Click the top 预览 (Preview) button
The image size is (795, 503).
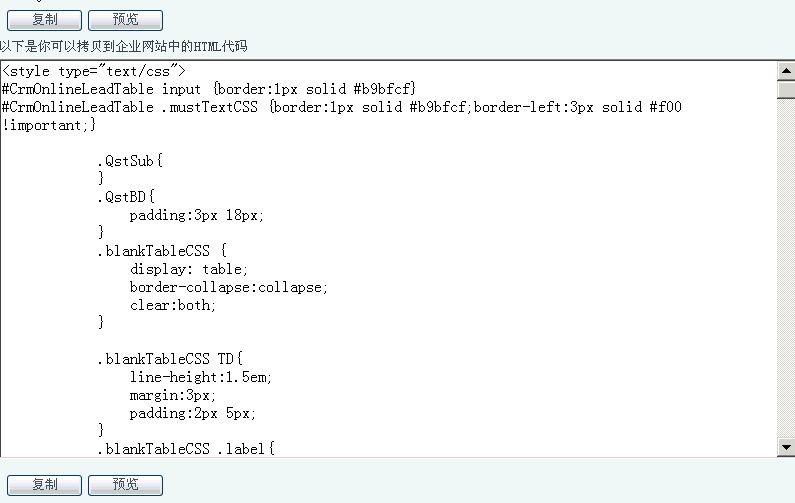click(x=125, y=20)
